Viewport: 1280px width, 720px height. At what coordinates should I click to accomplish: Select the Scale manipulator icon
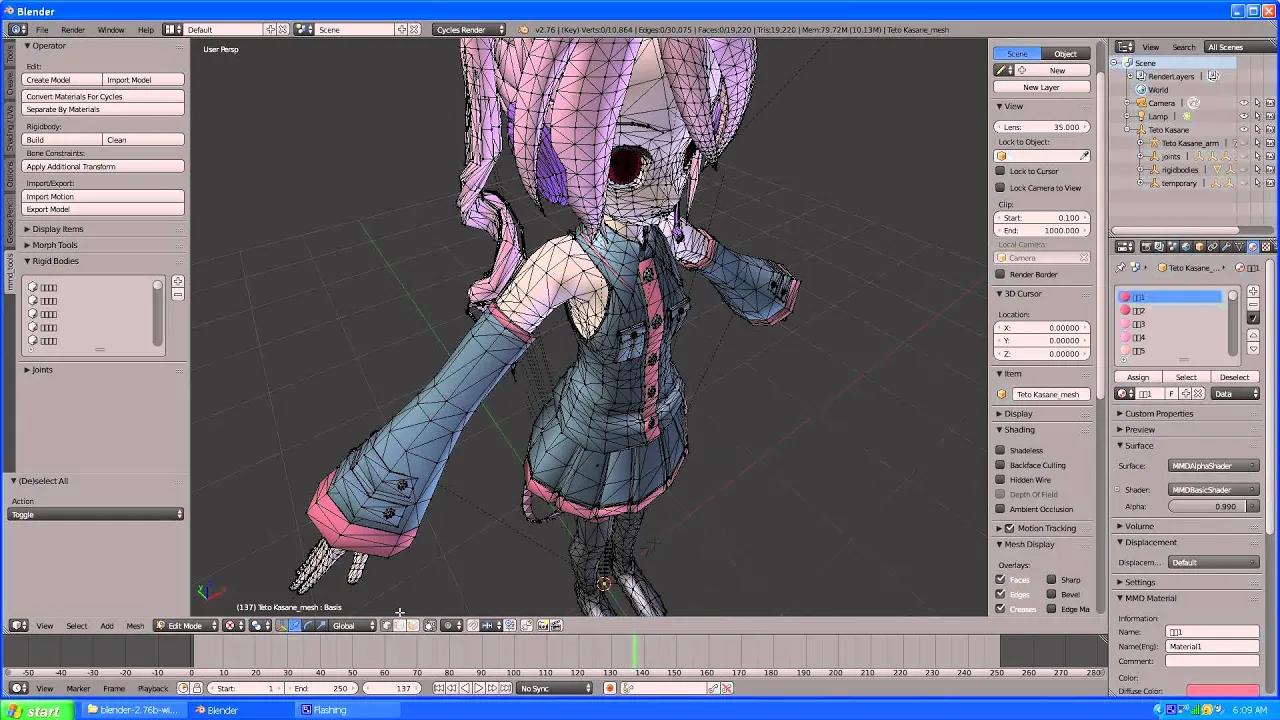pos(321,625)
